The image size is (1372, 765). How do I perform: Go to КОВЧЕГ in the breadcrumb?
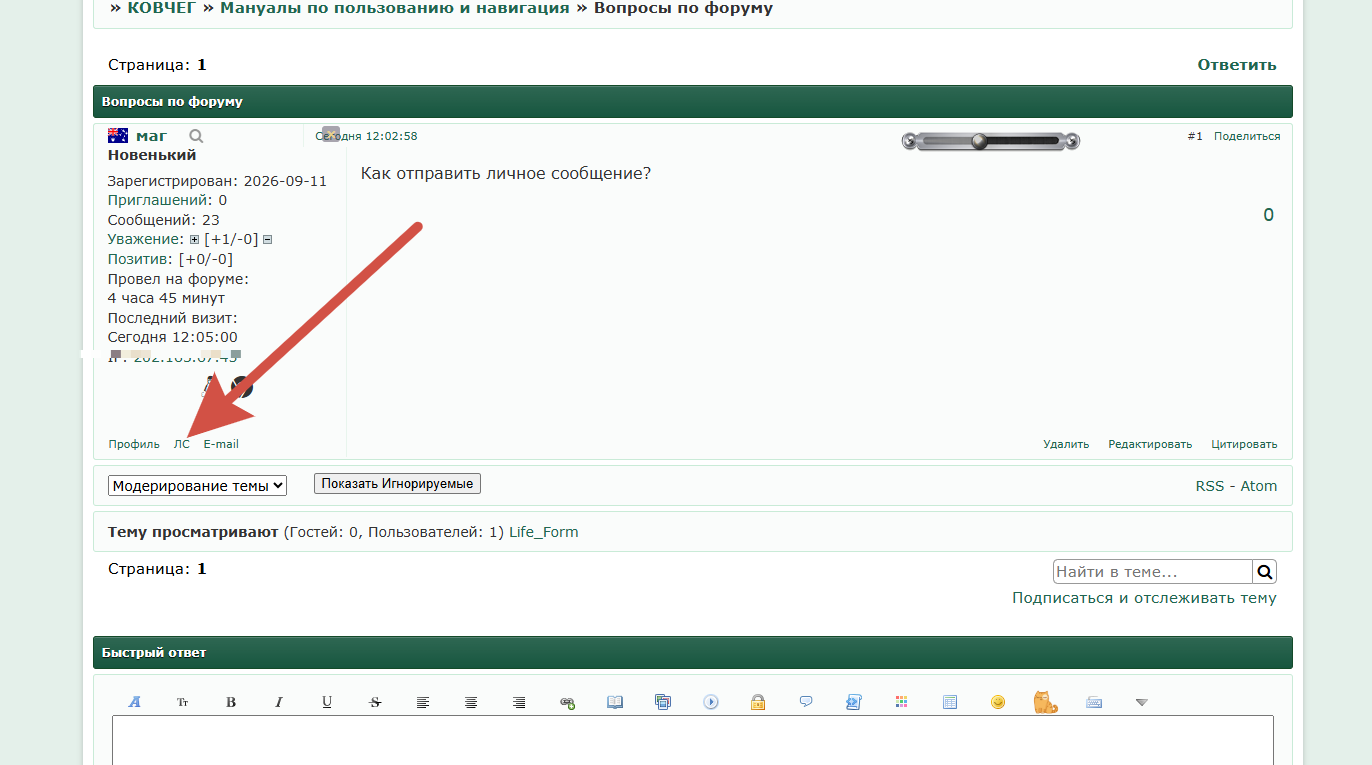pos(162,8)
